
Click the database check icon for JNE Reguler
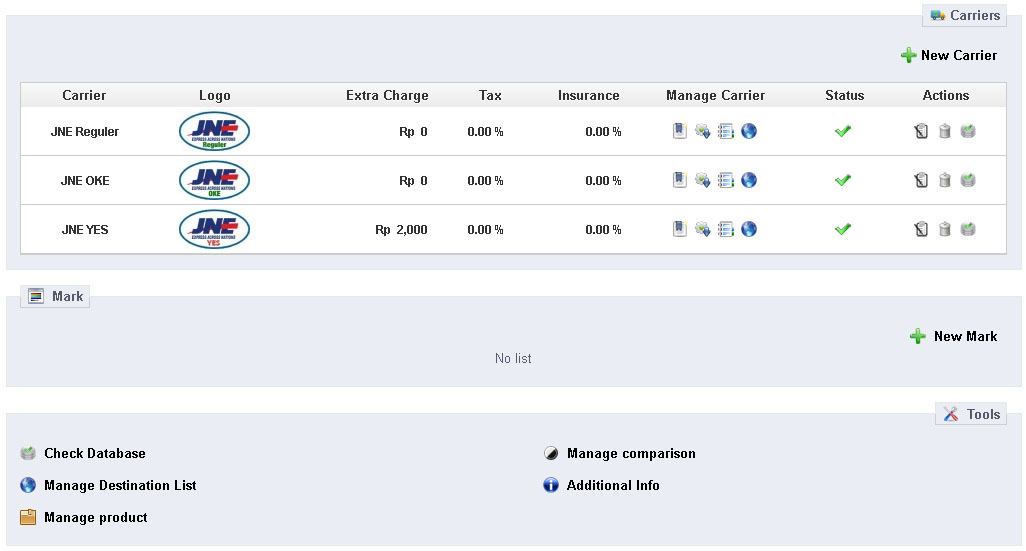click(x=968, y=131)
